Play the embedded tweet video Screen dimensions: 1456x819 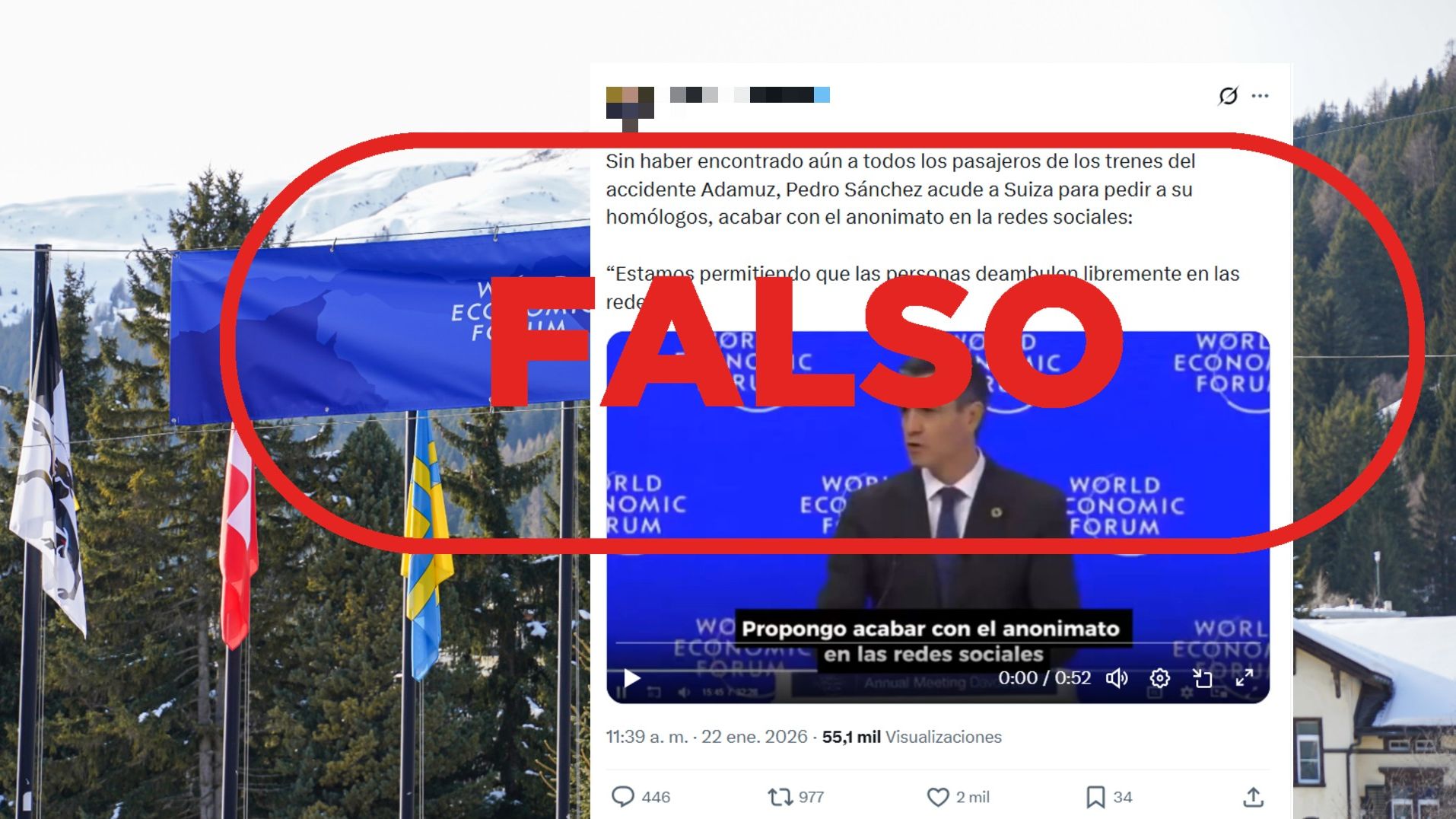[x=631, y=677]
